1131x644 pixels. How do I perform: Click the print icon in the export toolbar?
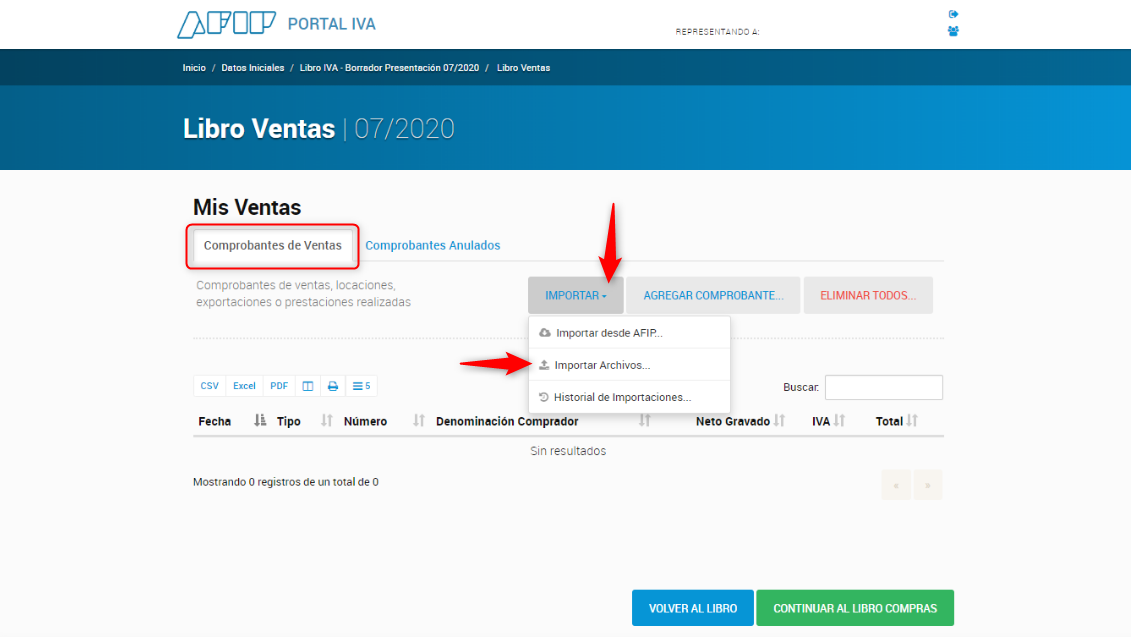click(333, 386)
